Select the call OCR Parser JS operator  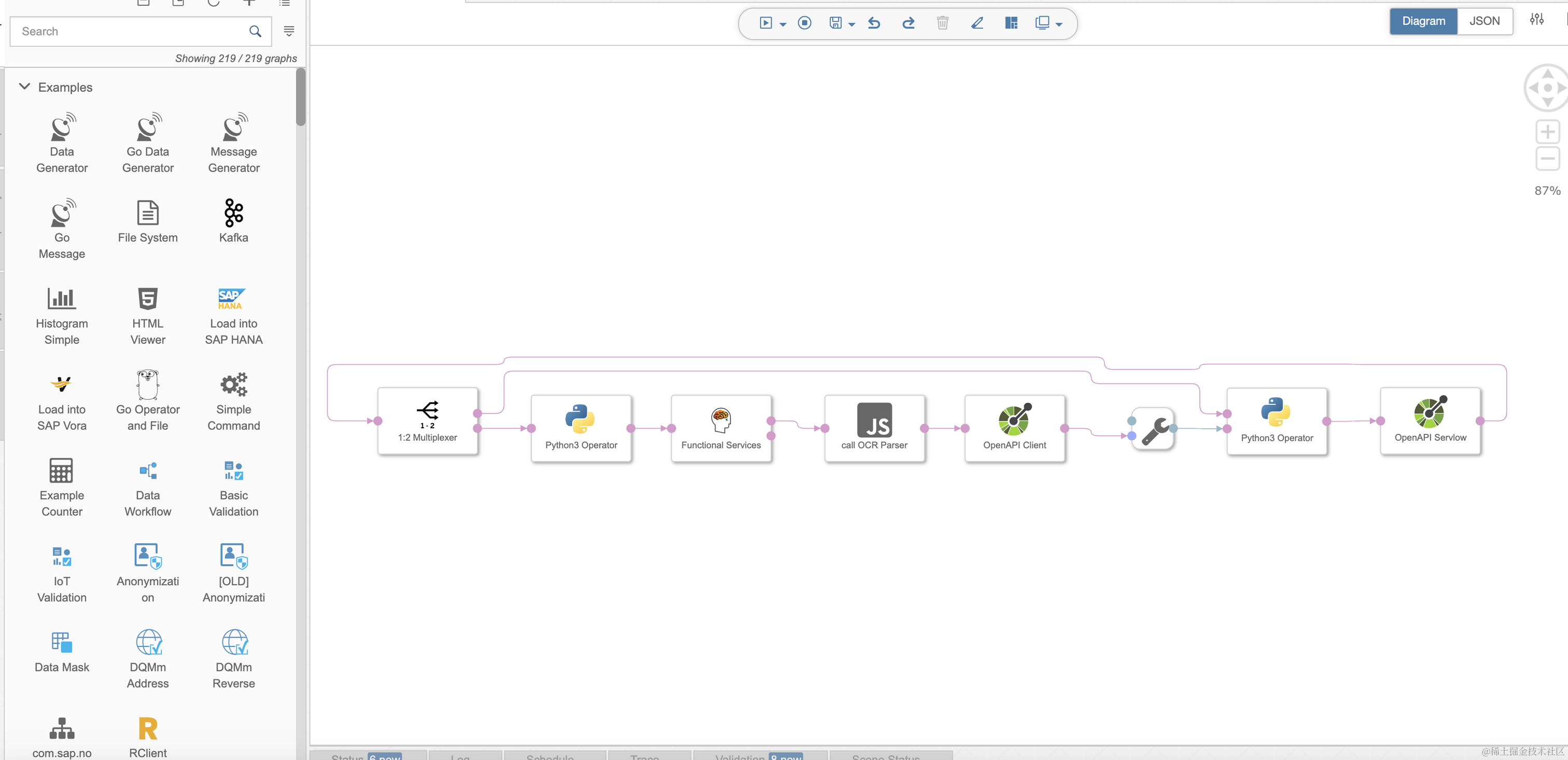coord(874,428)
